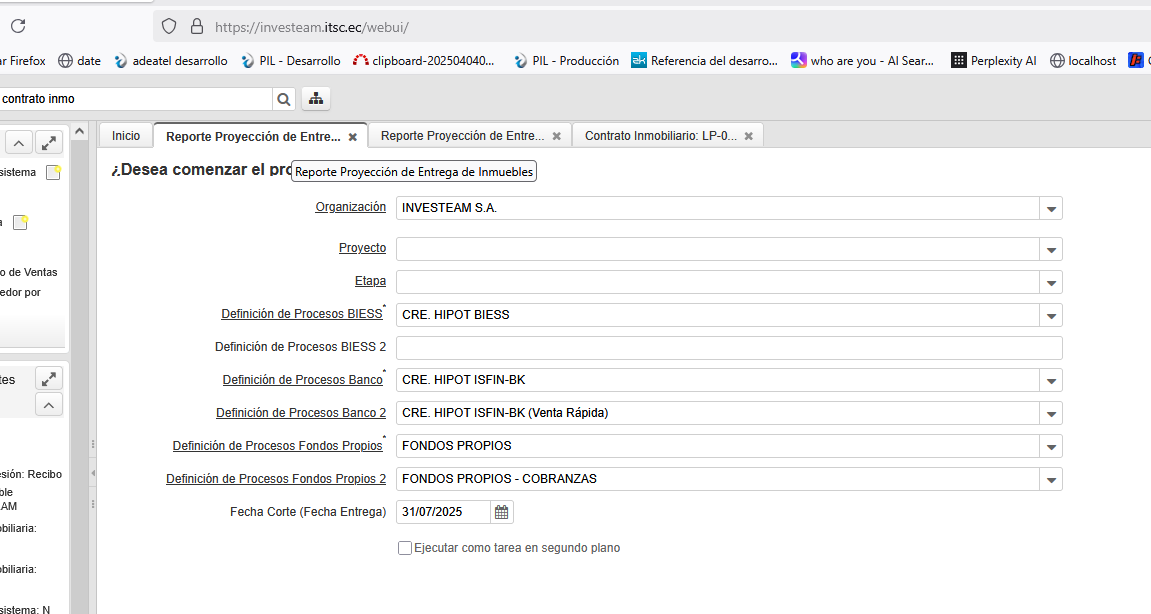The image size is (1151, 614).
Task: Expand the Proyecto dropdown list
Action: click(1050, 249)
